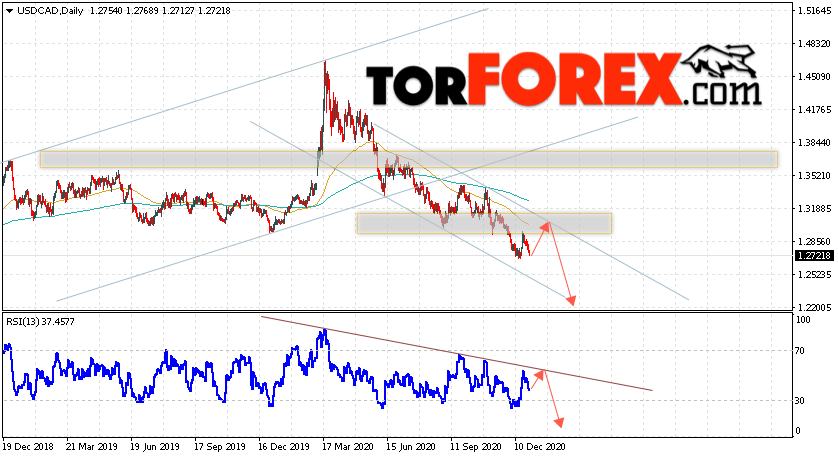Select the low price value 1.27127
The height and width of the screenshot is (458, 838).
(178, 11)
